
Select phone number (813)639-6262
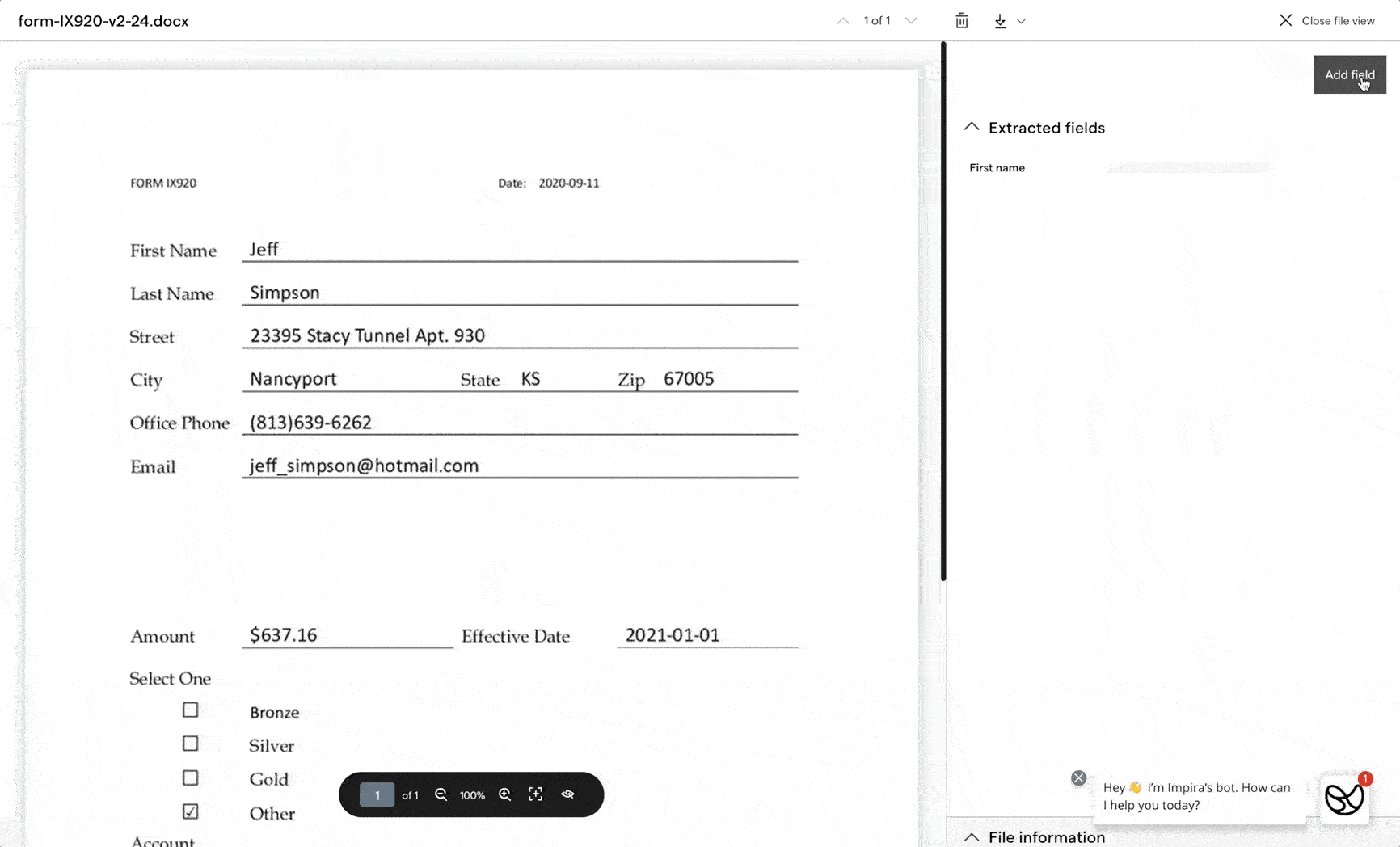[x=310, y=423]
